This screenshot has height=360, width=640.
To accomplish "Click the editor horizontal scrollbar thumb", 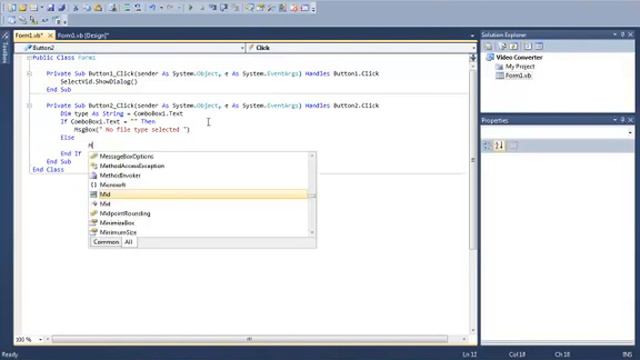I will (249, 339).
